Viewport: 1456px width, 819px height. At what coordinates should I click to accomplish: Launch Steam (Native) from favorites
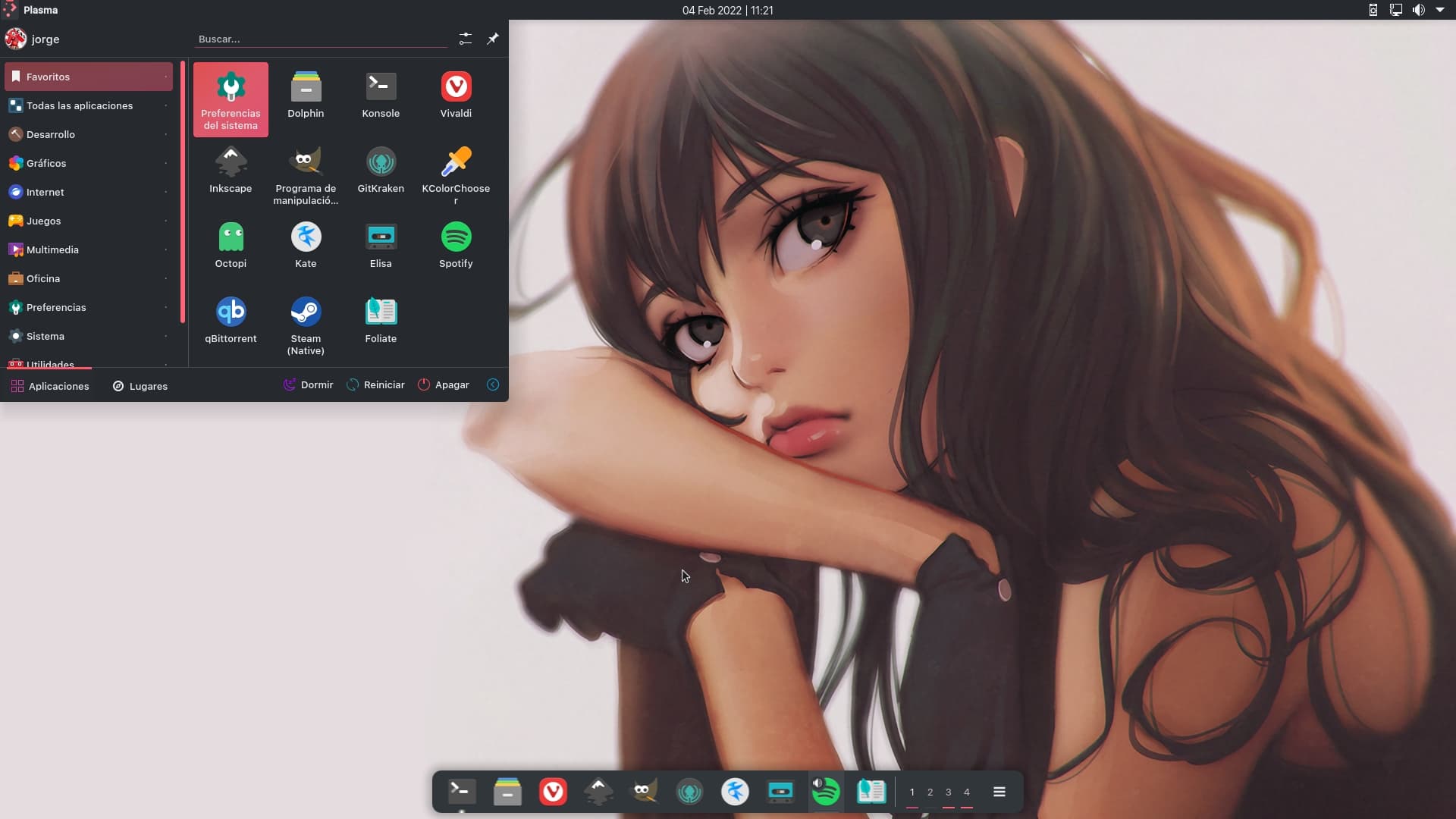306,326
